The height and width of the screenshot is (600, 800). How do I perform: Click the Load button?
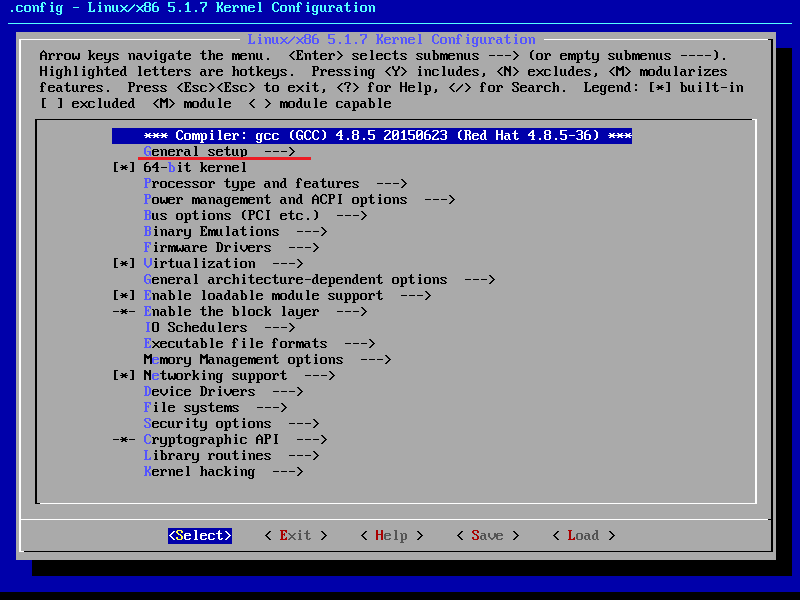coord(584,536)
